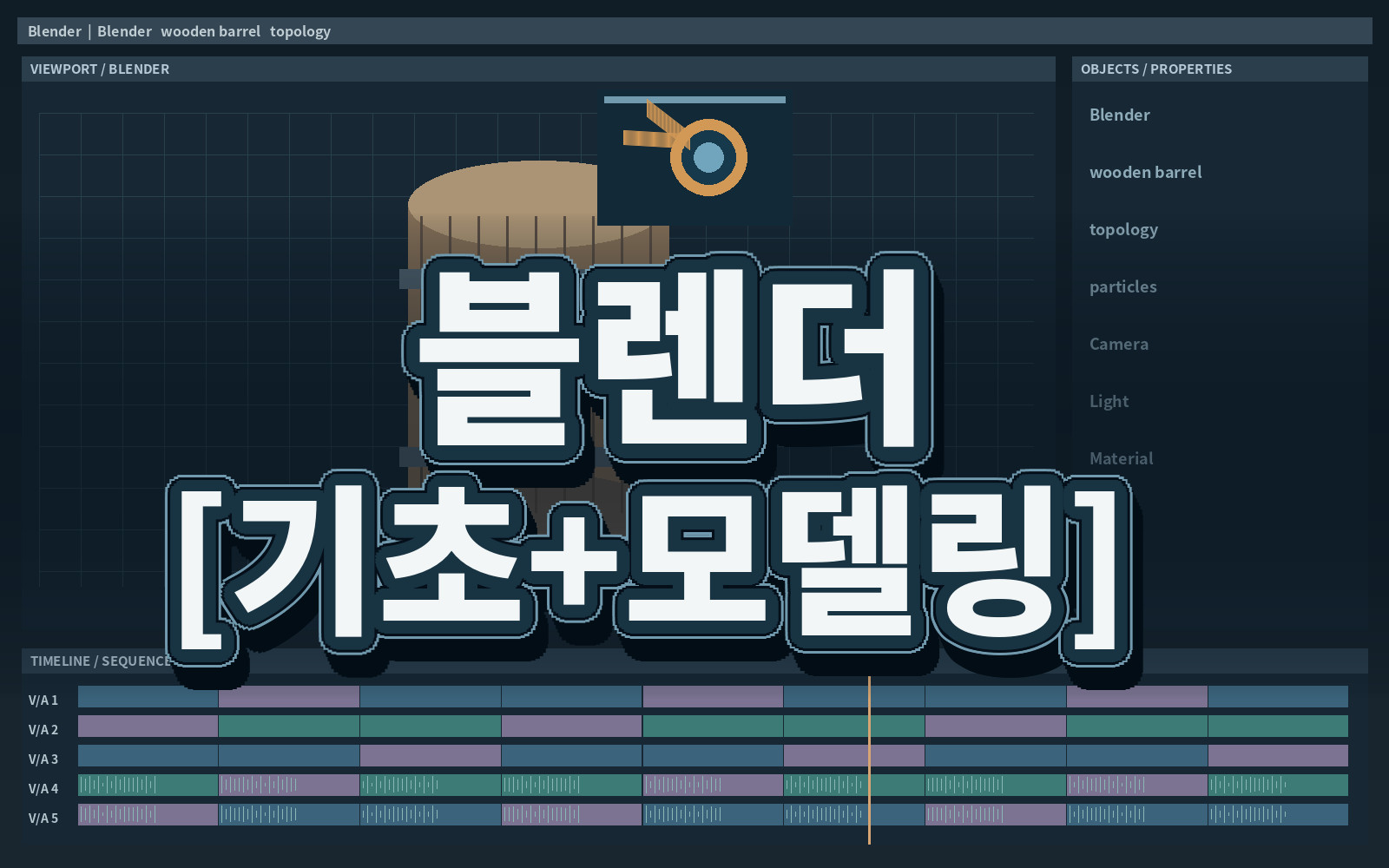Select the first purple clip on V/A 2
Viewport: 1389px width, 868px height.
[148, 726]
